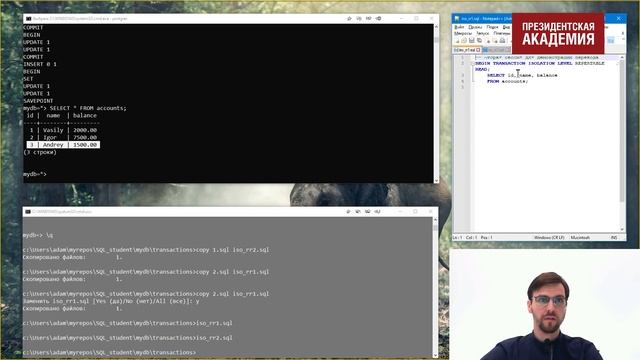
Task: Click the scroll-down arrow of the upper psql window
Action: point(436,180)
